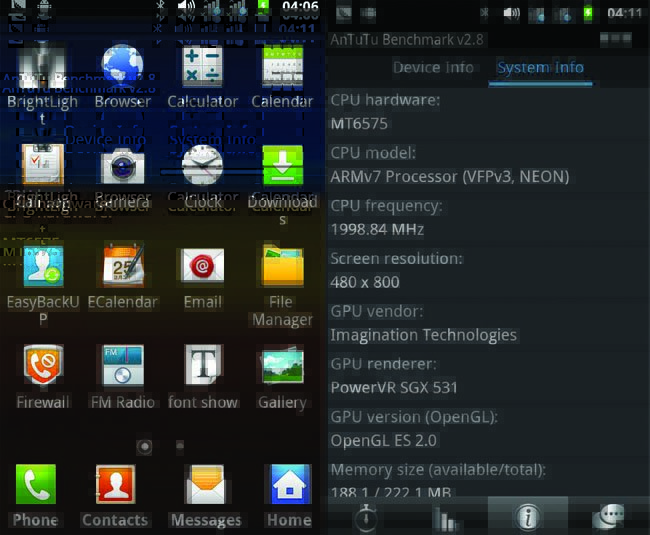Tap the Home dock icon

(289, 484)
